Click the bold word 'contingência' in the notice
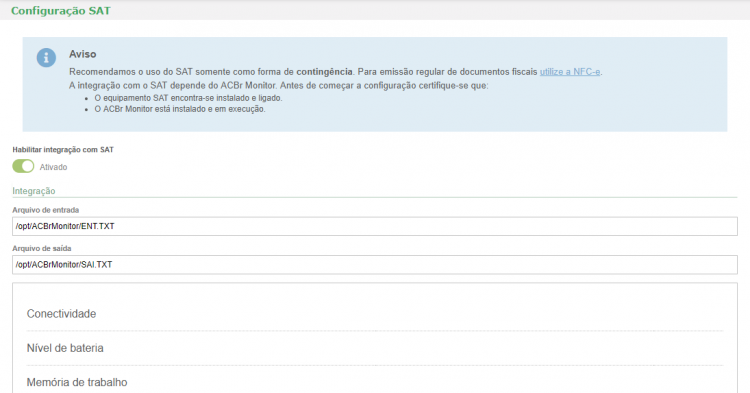 (324, 72)
